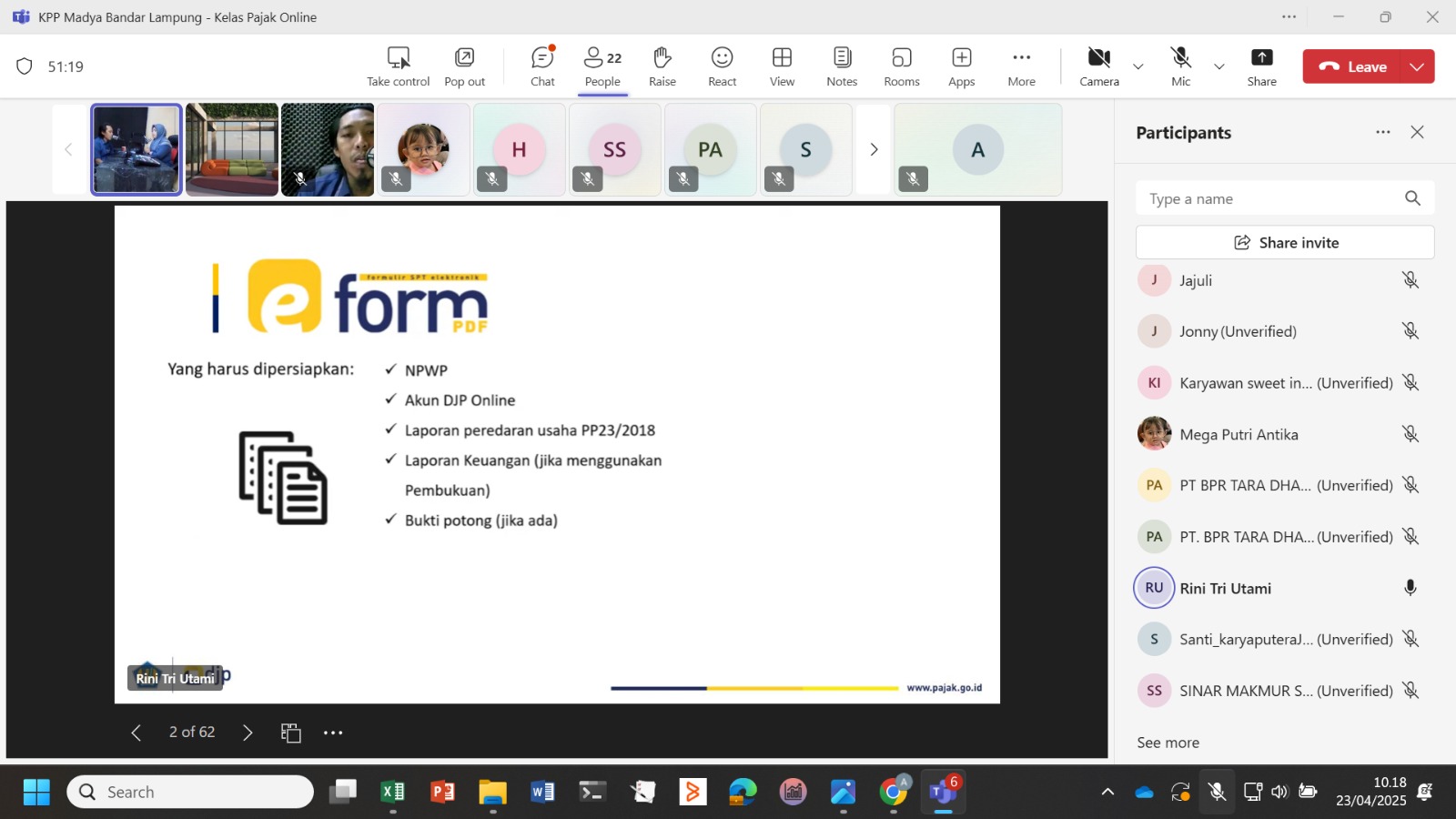Go to the next slide
Viewport: 1456px width, 819px height.
pyautogui.click(x=248, y=733)
